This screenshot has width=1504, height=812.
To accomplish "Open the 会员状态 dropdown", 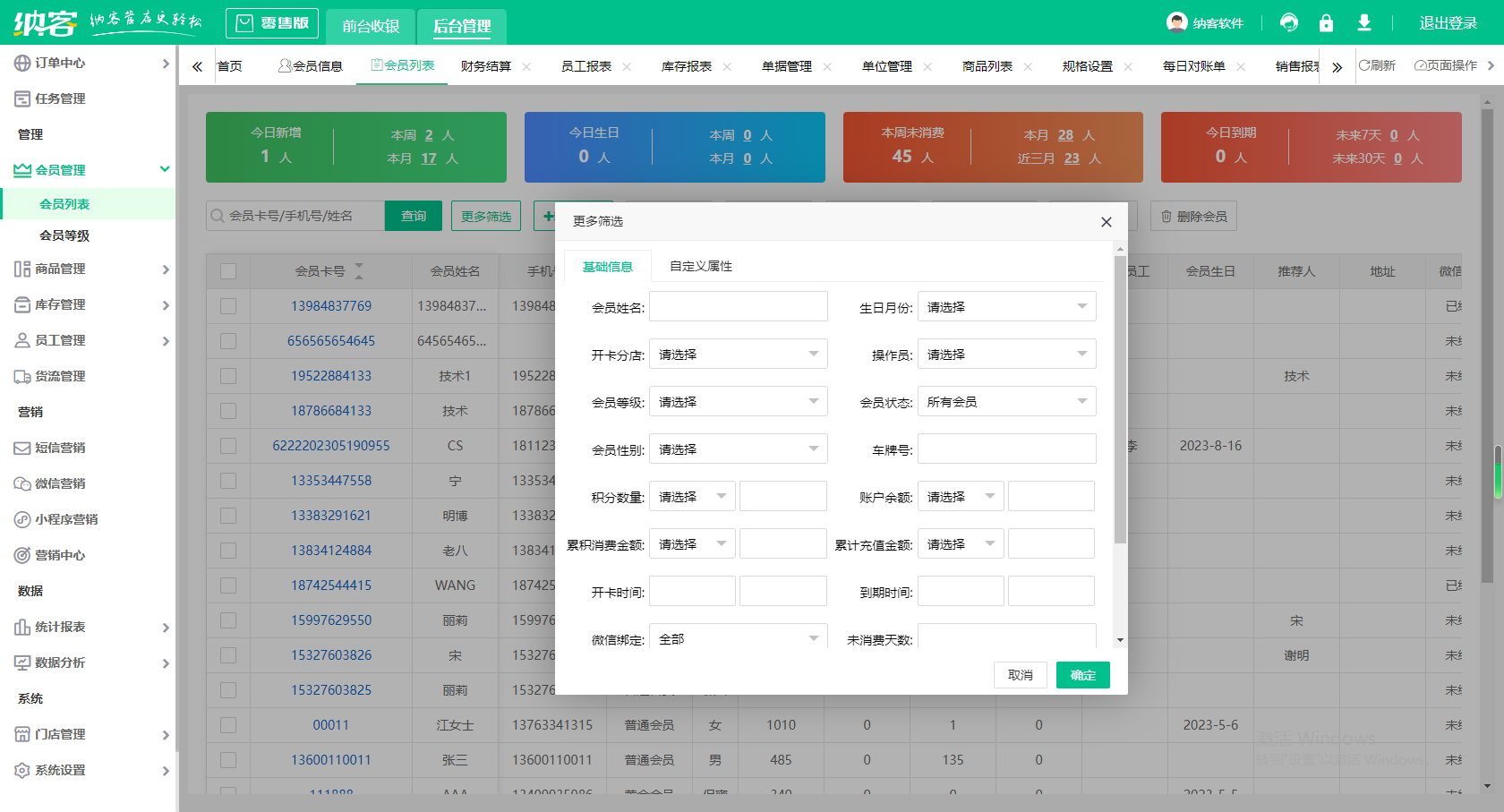I will click(x=1006, y=402).
